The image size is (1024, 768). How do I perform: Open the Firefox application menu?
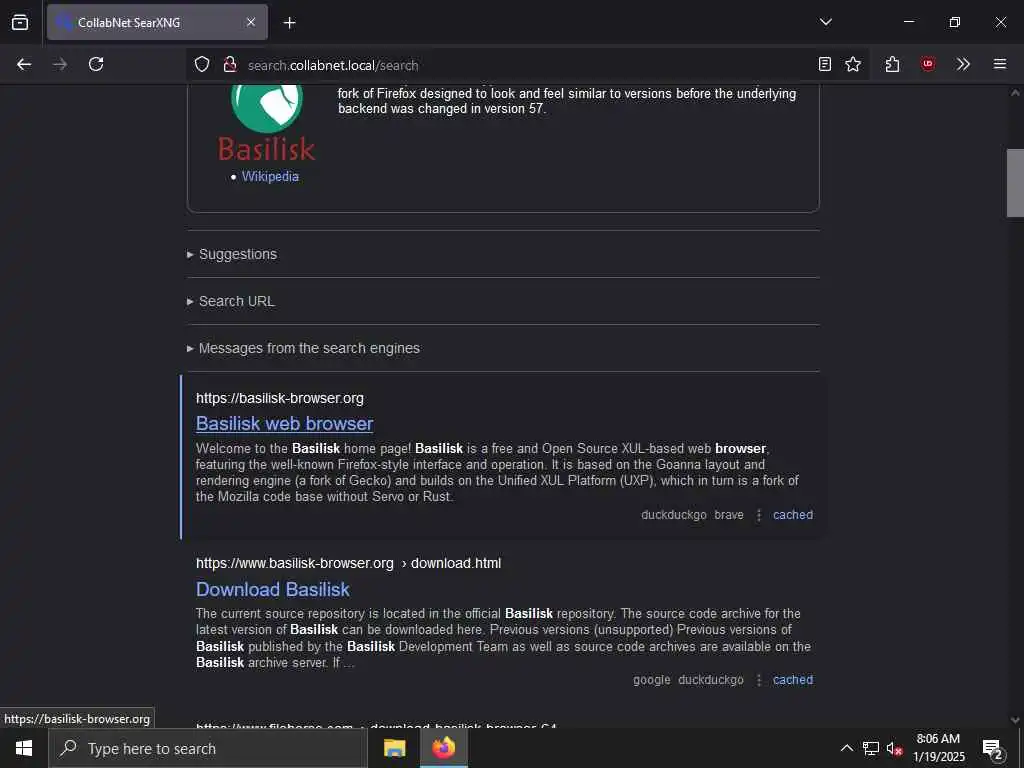[999, 64]
